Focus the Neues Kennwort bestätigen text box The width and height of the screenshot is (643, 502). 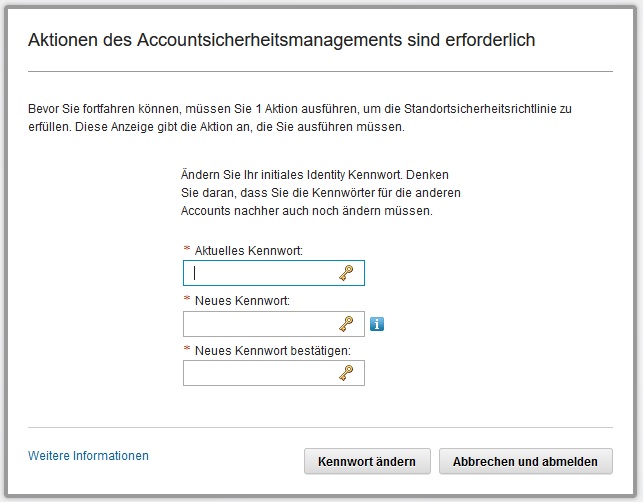click(x=262, y=373)
